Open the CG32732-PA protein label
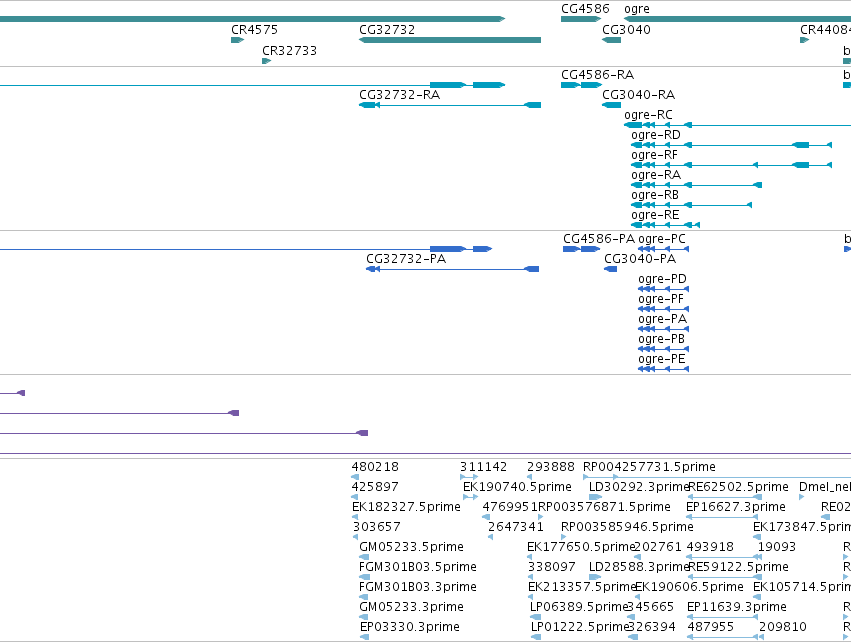Viewport: 851px width, 642px height. click(406, 259)
